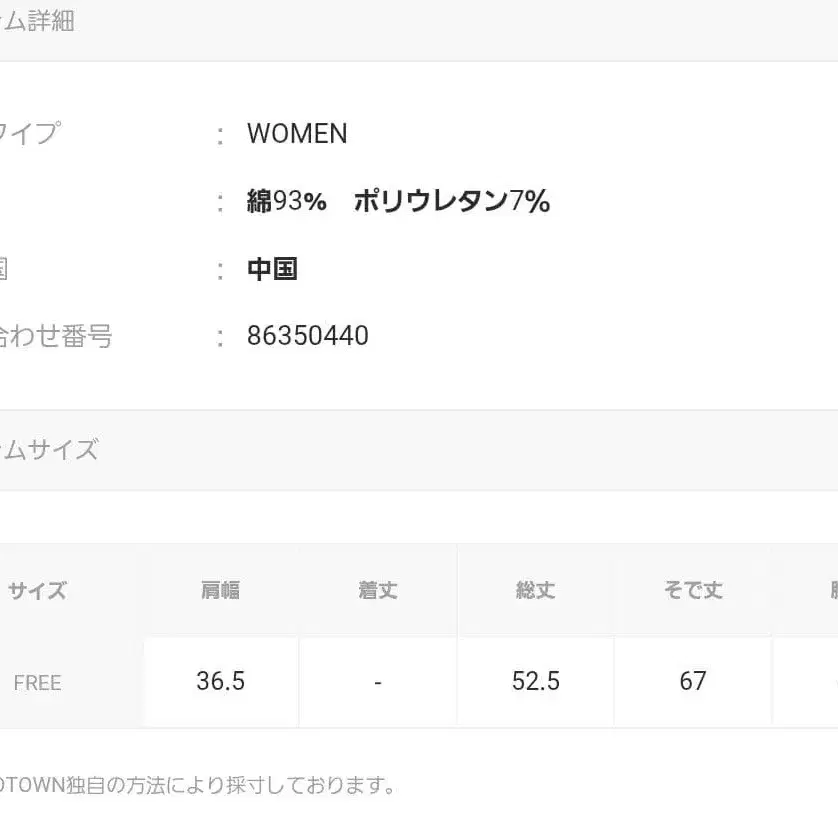Click the サイズ column header

tap(38, 590)
